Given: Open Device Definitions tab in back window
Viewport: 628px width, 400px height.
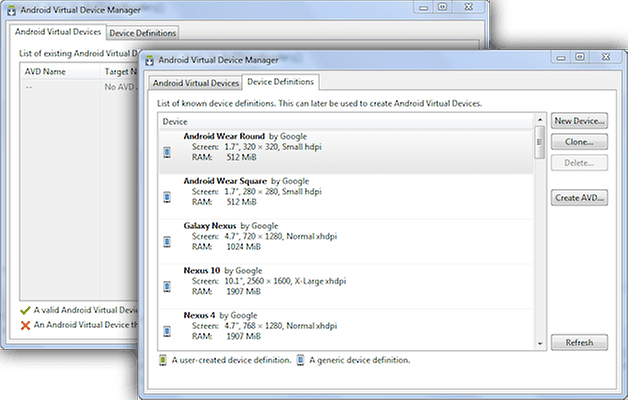Looking at the screenshot, I should 143,33.
